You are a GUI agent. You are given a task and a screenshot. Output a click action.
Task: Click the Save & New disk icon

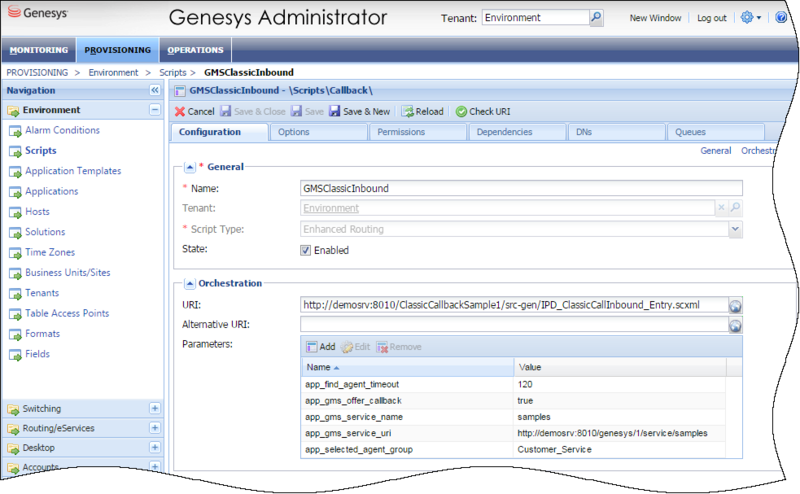coord(334,111)
